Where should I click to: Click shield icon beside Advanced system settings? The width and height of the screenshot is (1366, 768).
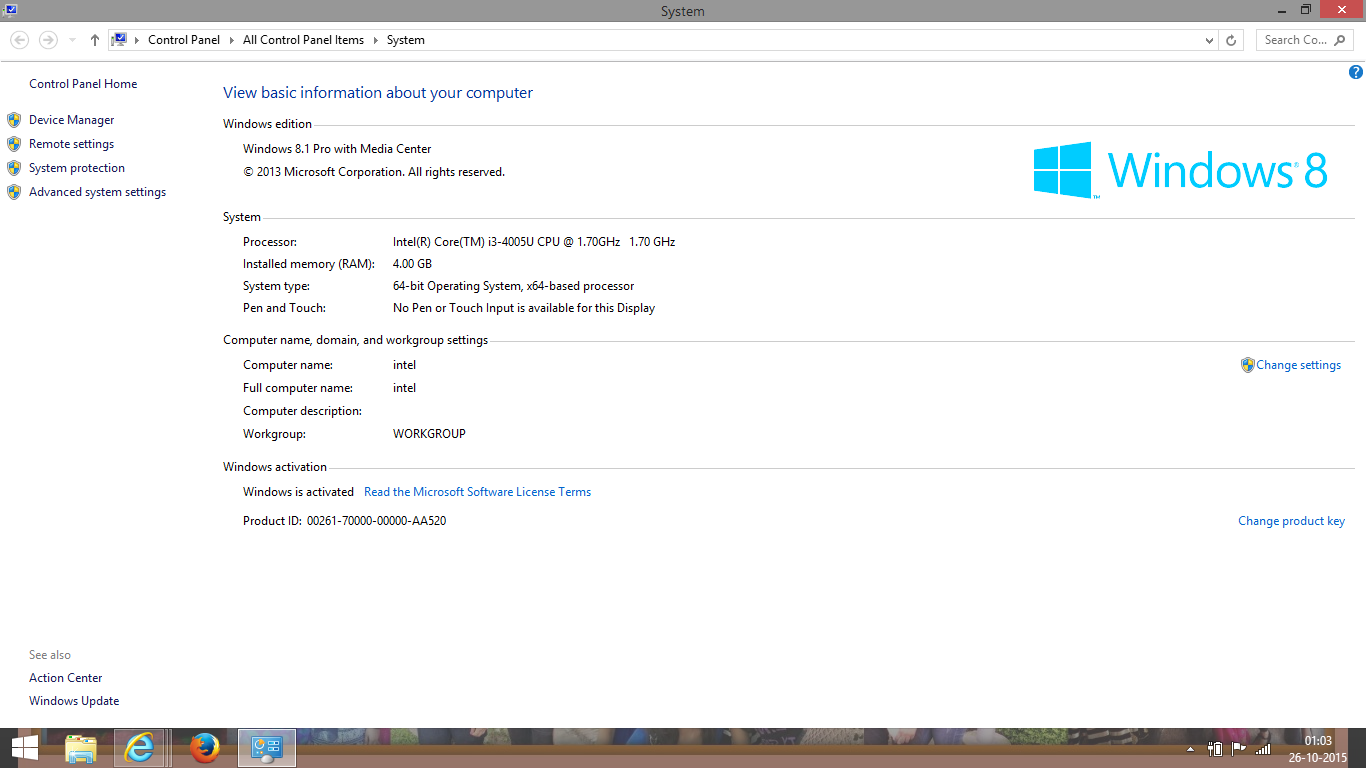pyautogui.click(x=14, y=192)
